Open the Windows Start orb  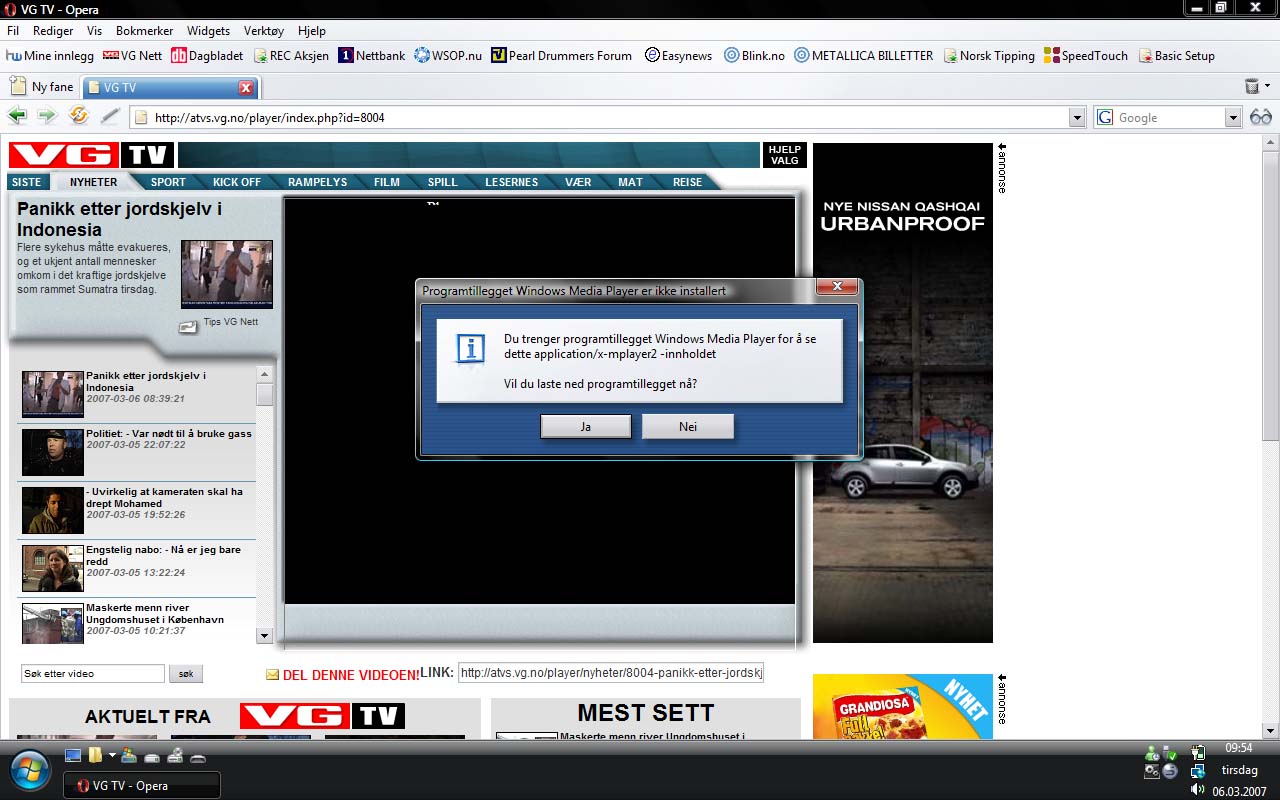click(30, 771)
